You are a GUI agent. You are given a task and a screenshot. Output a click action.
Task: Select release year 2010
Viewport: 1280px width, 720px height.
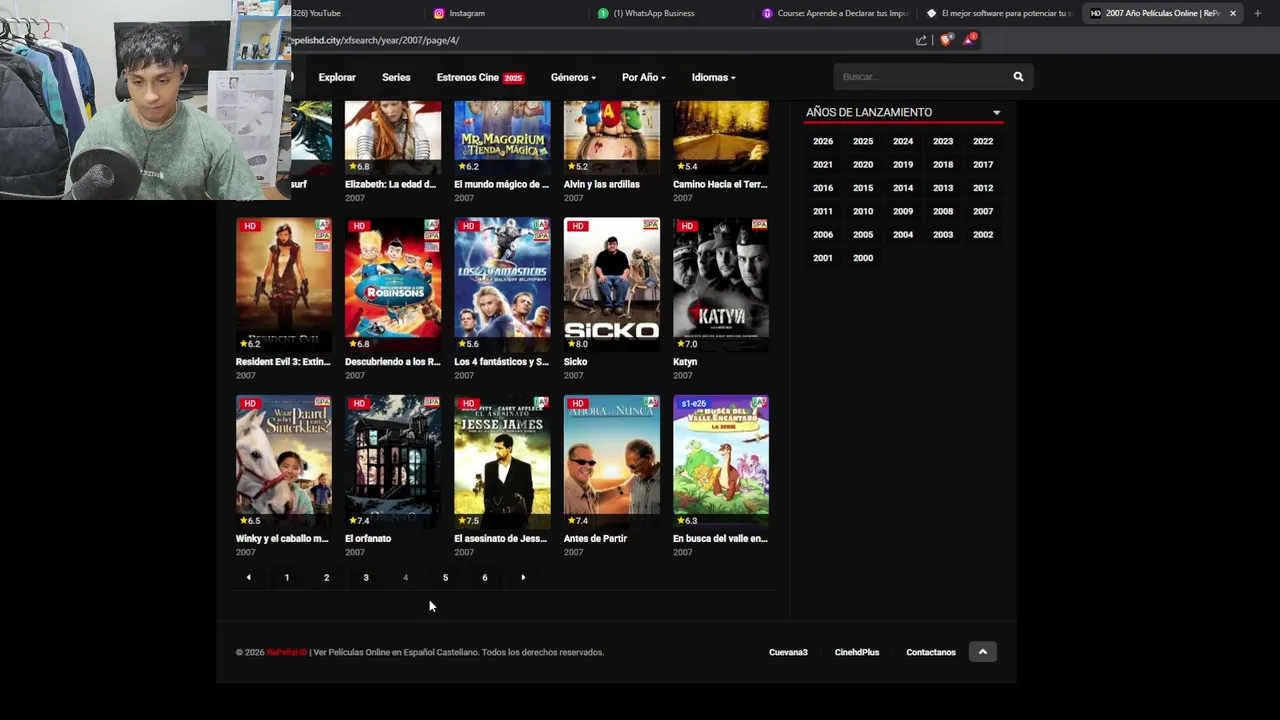pos(863,211)
